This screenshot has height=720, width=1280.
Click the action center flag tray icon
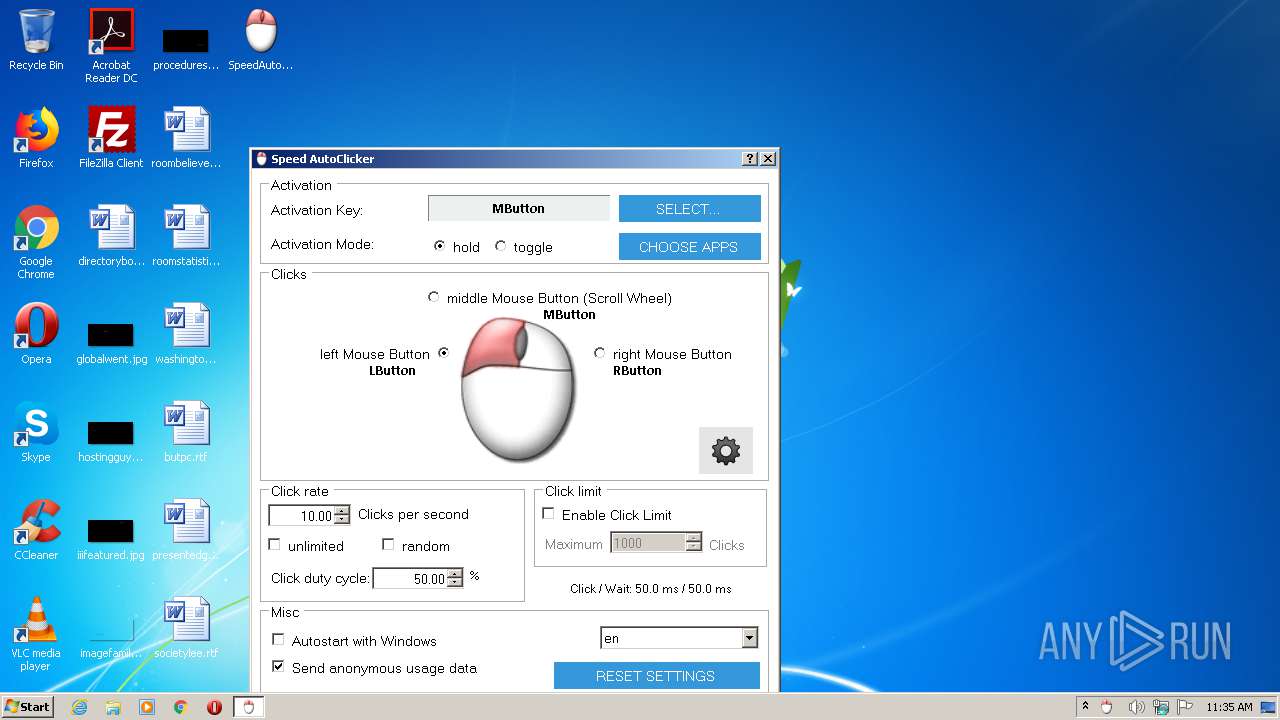[x=1185, y=707]
